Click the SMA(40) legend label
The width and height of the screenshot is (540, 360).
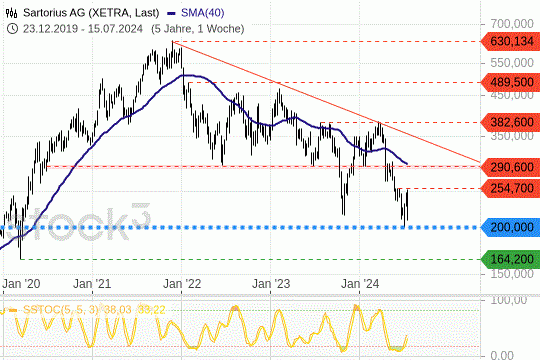(x=202, y=13)
